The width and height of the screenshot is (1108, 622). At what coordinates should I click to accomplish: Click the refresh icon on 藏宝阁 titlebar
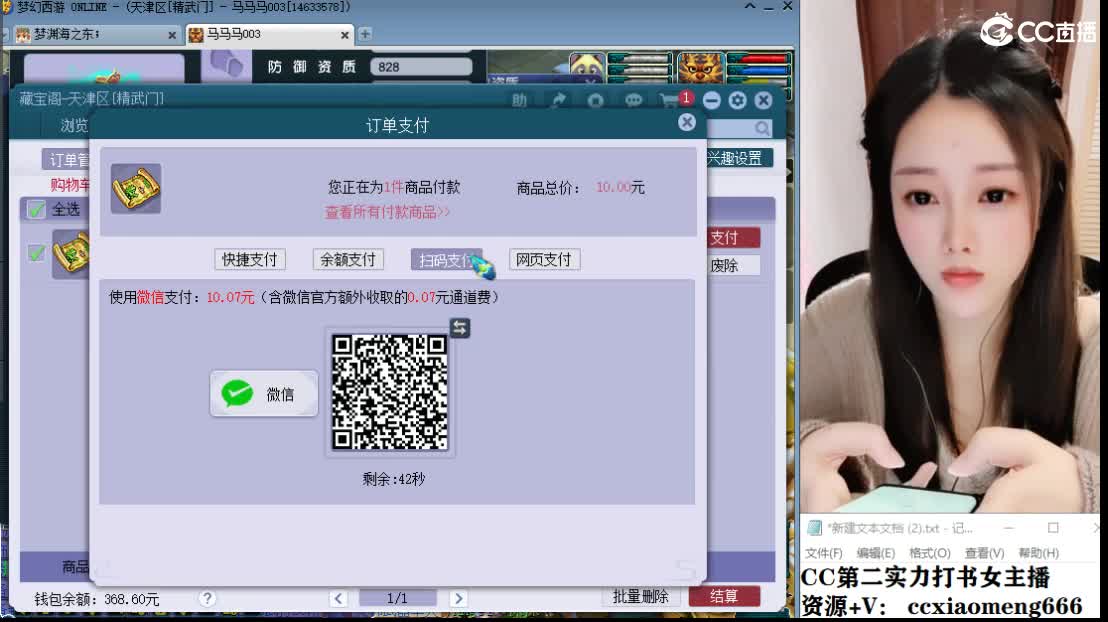pos(596,100)
